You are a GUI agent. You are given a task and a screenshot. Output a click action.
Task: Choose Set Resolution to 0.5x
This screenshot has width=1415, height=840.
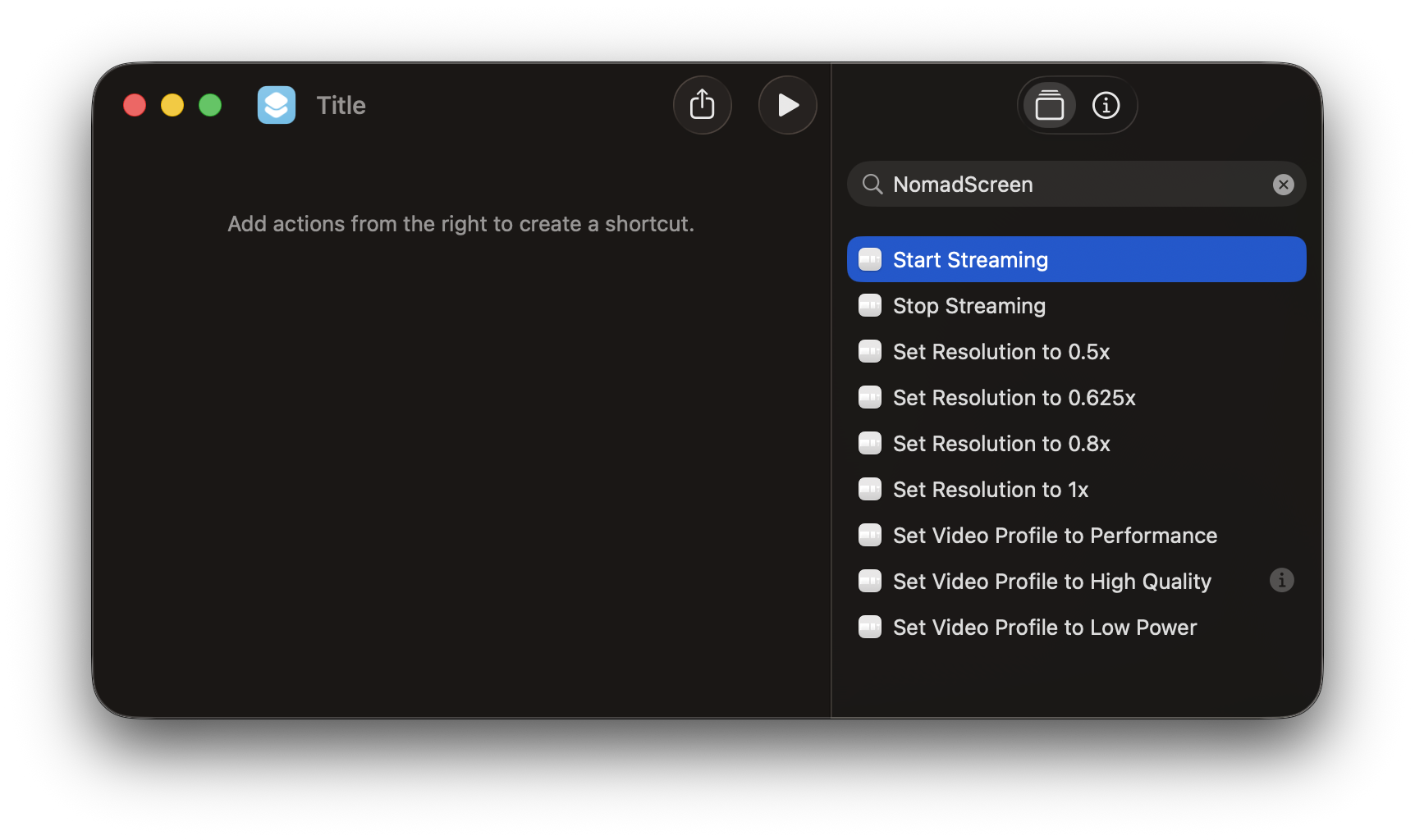pos(1076,351)
